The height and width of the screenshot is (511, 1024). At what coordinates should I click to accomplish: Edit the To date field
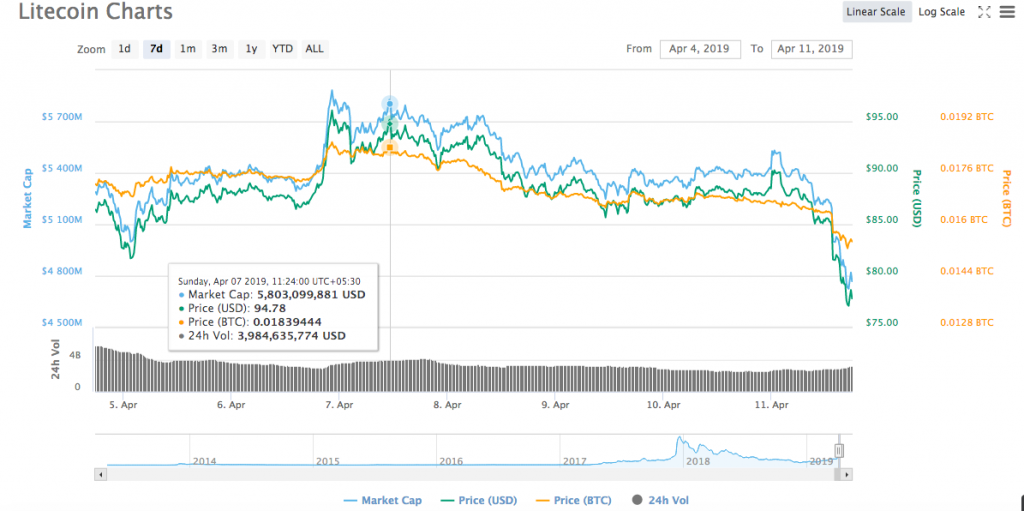[x=812, y=49]
